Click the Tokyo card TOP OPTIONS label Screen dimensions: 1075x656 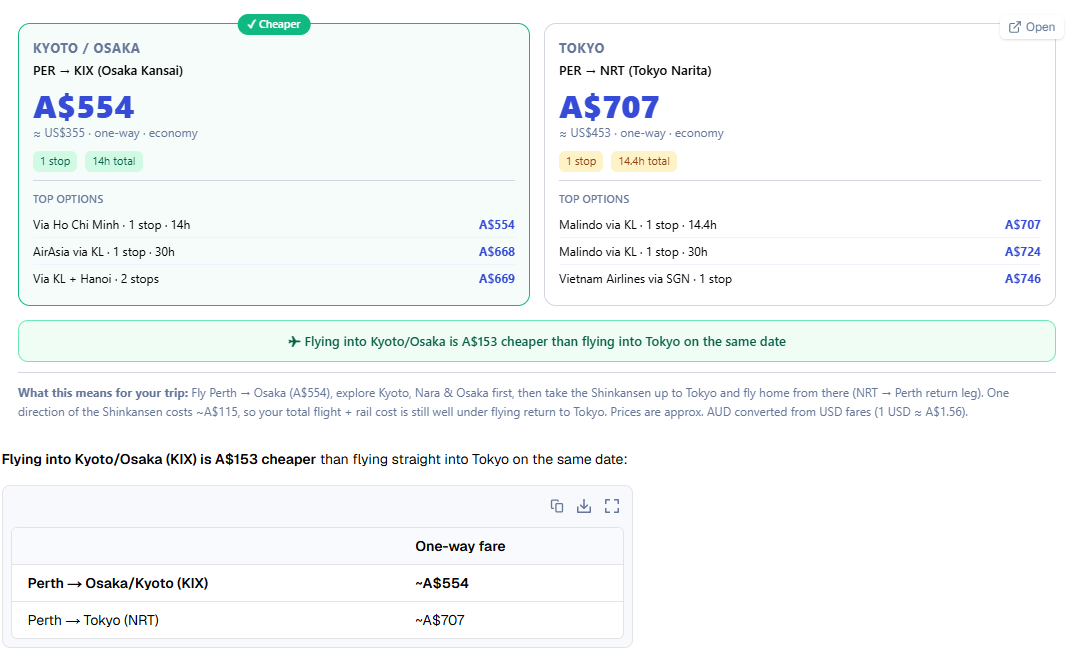pyautogui.click(x=594, y=199)
